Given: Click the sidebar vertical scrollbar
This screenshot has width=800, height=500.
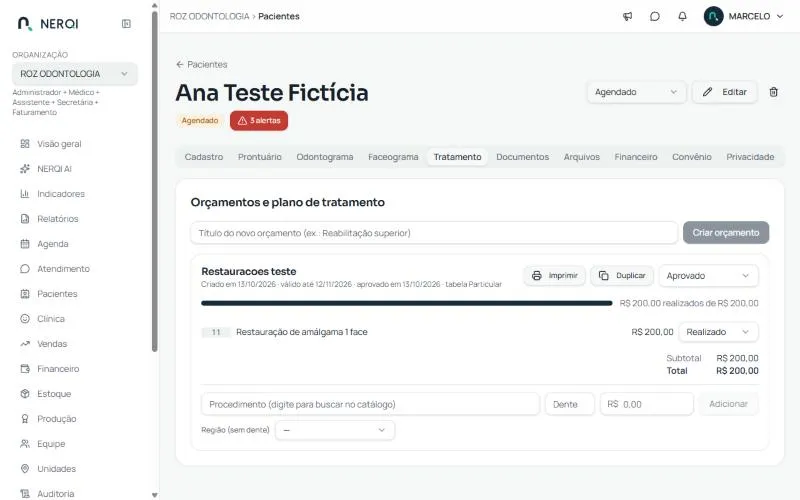Looking at the screenshot, I should click(x=155, y=181).
